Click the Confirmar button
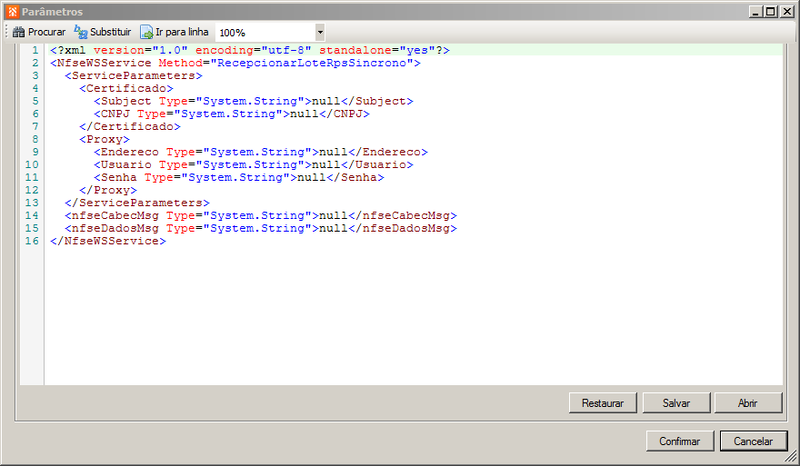The width and height of the screenshot is (800, 466). 680,441
